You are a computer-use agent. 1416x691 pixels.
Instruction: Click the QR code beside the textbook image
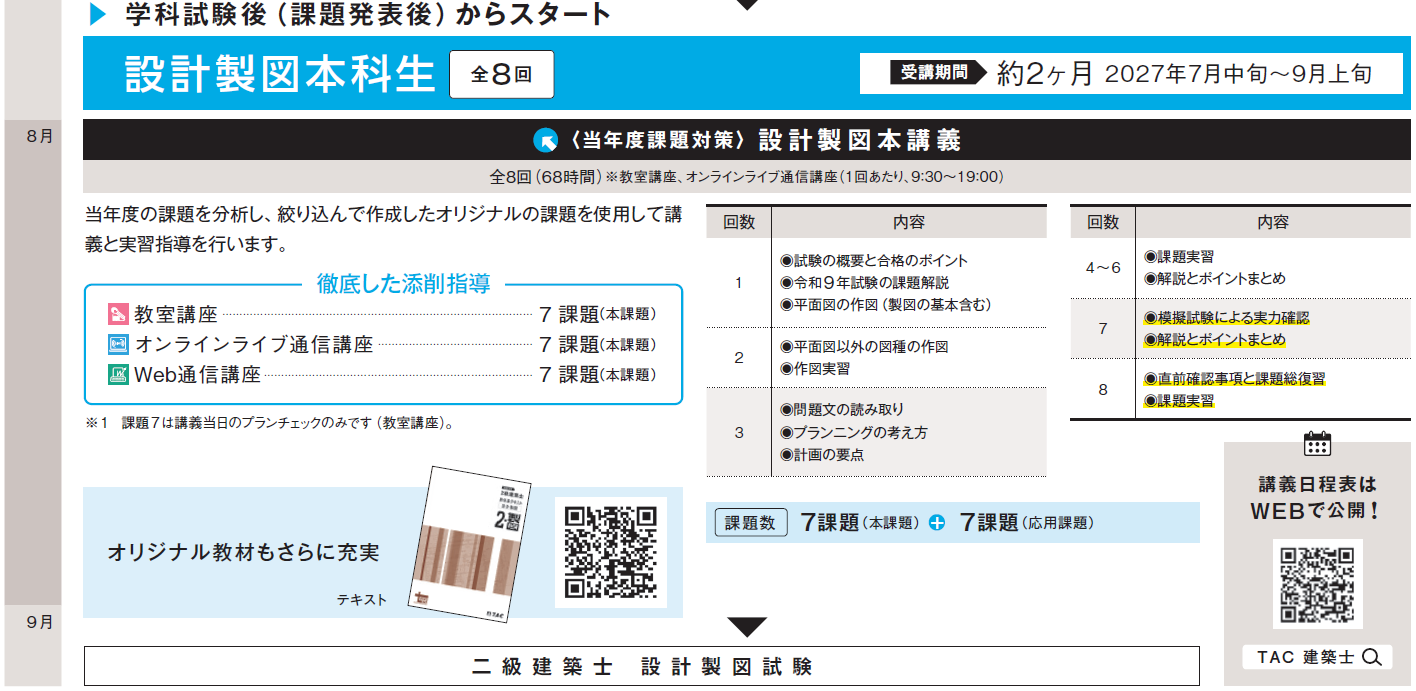pos(611,552)
